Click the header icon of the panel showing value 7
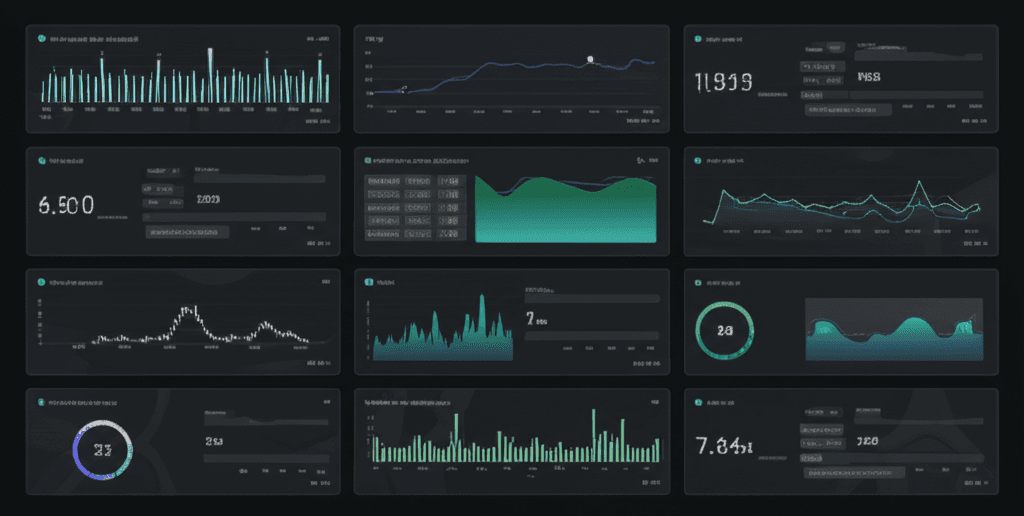Image resolution: width=1024 pixels, height=516 pixels. tap(368, 282)
